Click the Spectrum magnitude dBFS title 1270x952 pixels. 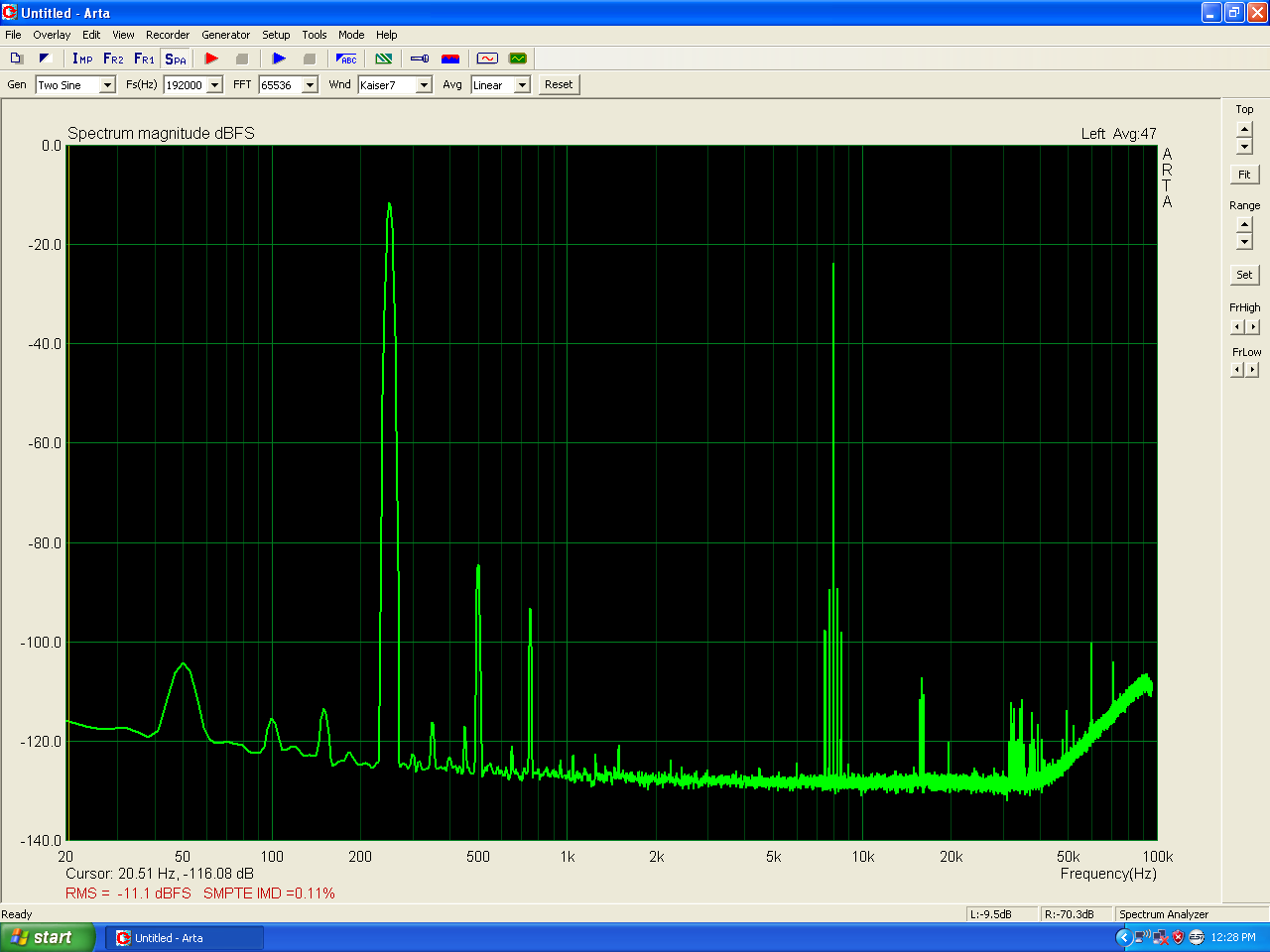click(161, 133)
